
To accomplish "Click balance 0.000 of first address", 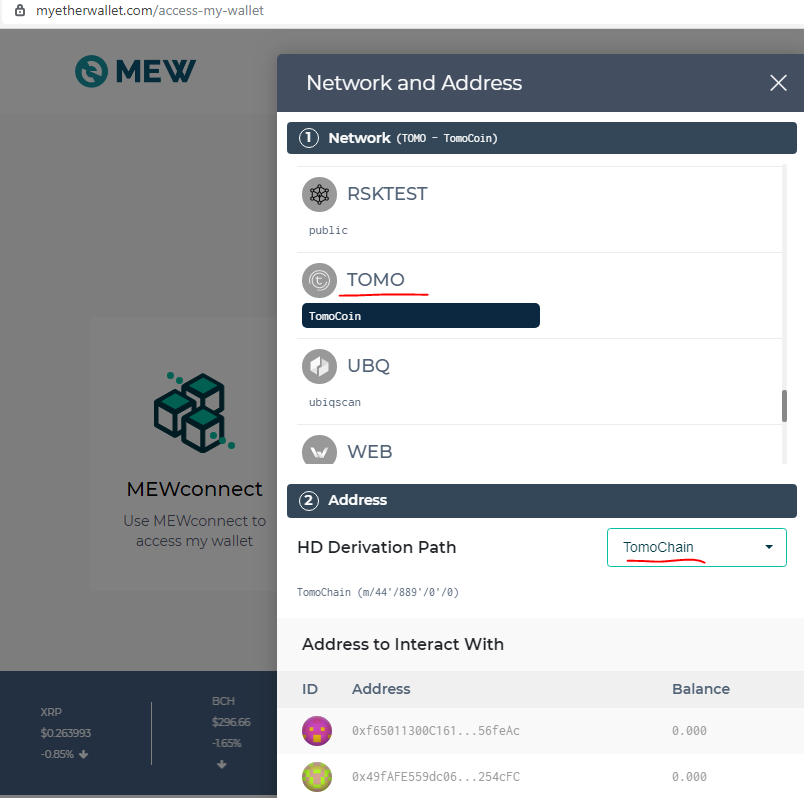I will pyautogui.click(x=689, y=731).
